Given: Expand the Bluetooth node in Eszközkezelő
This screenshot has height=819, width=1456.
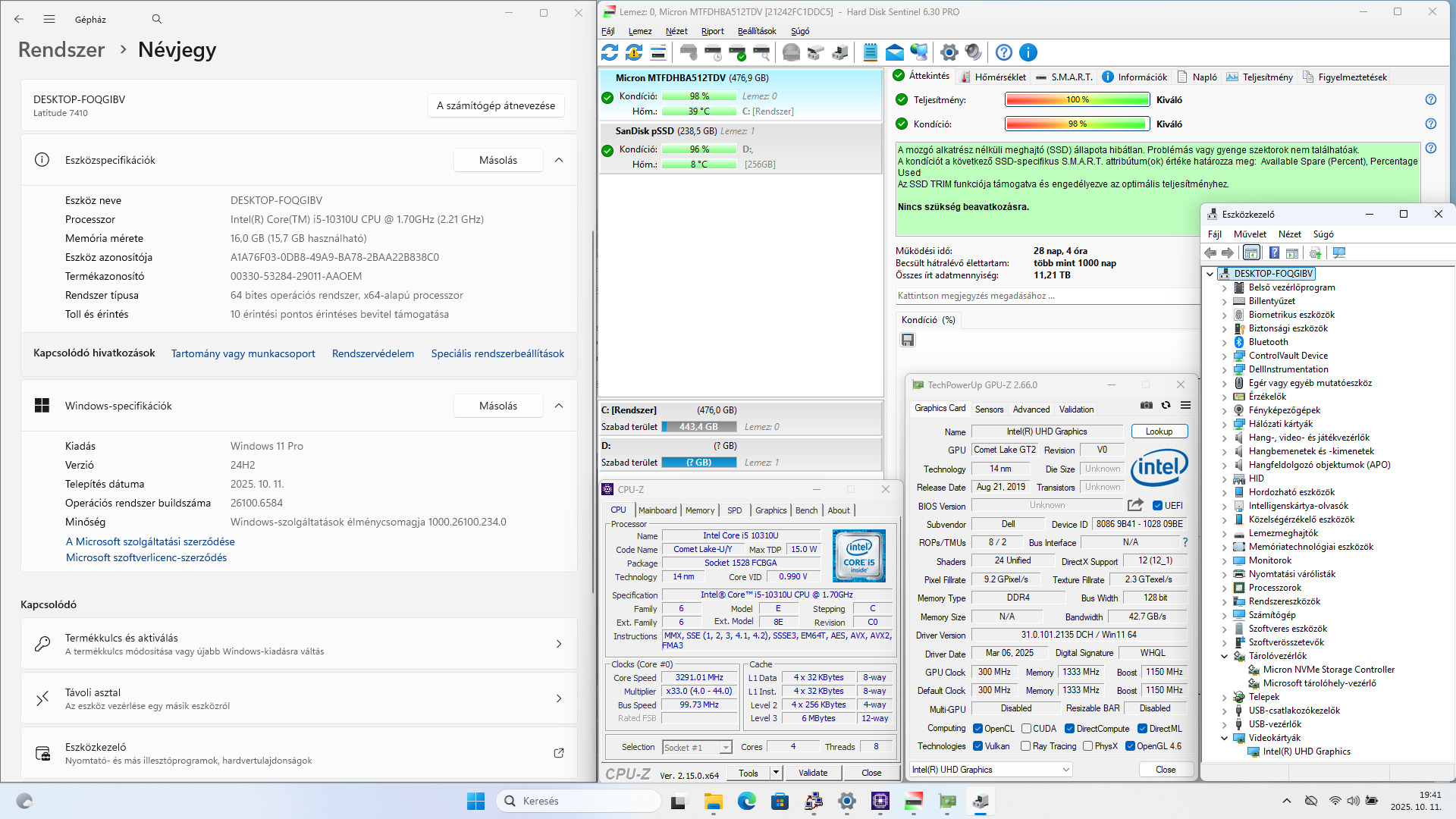Looking at the screenshot, I should click(x=1224, y=343).
